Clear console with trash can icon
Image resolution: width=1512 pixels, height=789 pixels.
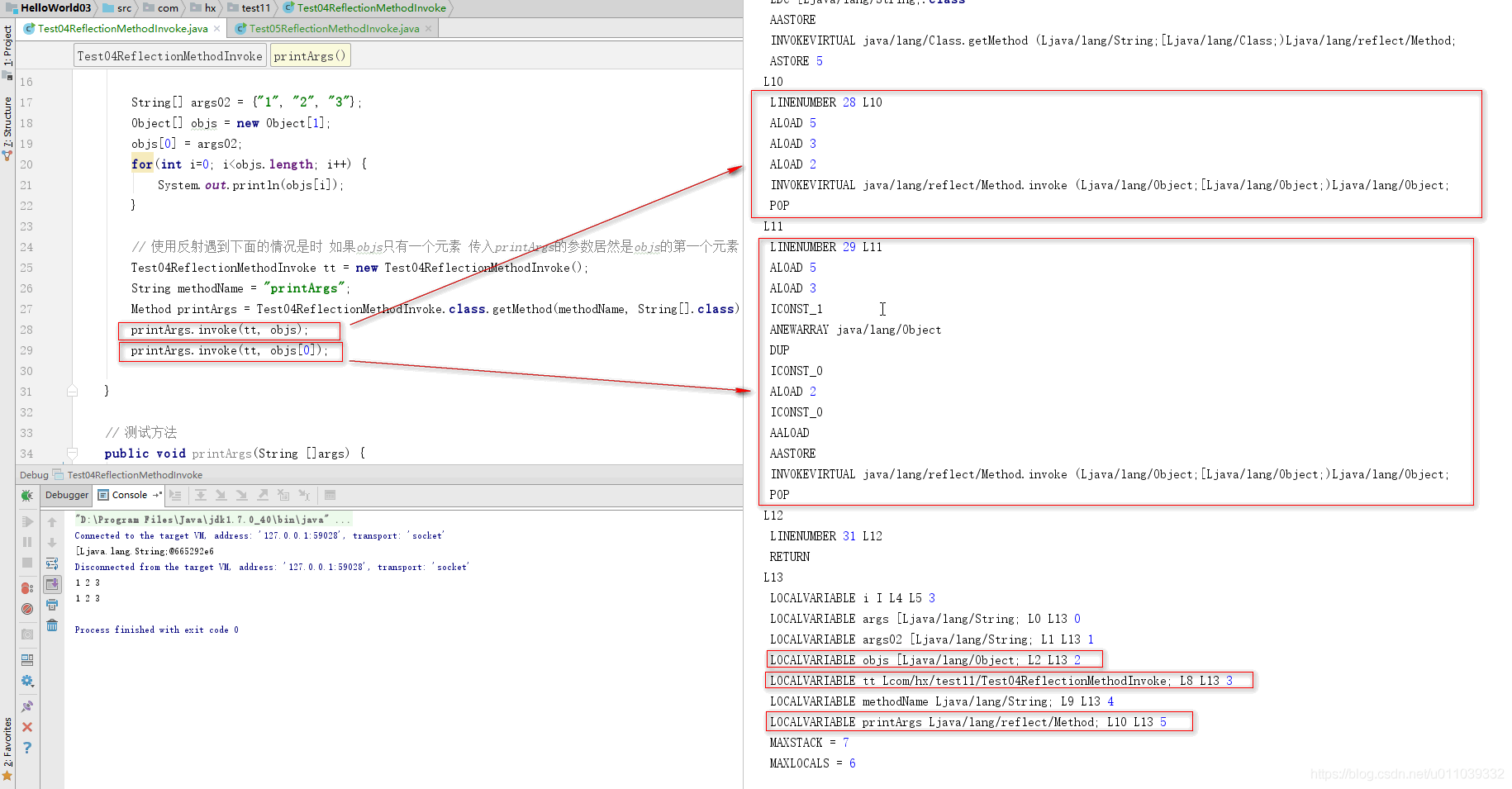52,625
